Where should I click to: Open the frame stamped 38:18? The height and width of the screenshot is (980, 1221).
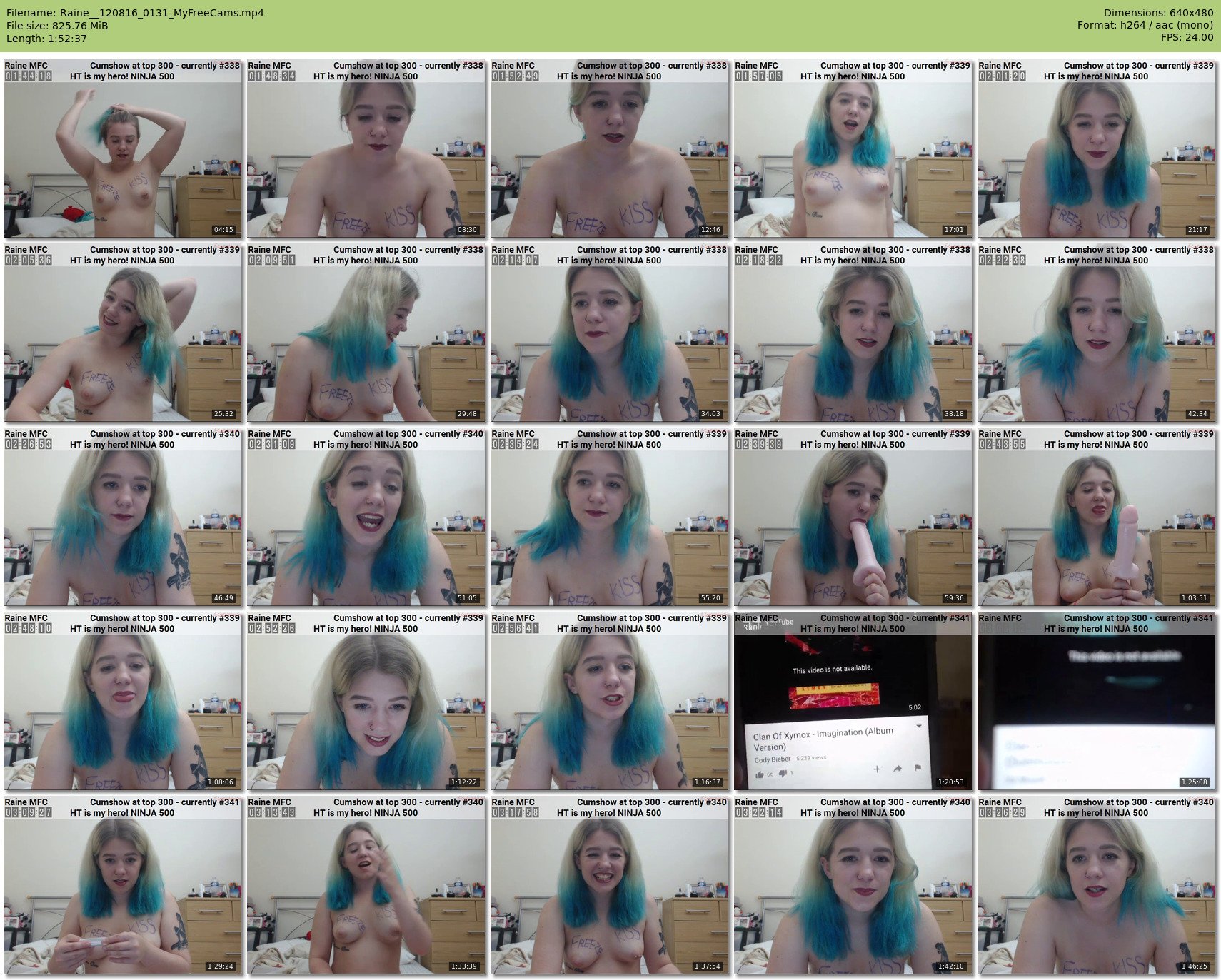pos(853,333)
